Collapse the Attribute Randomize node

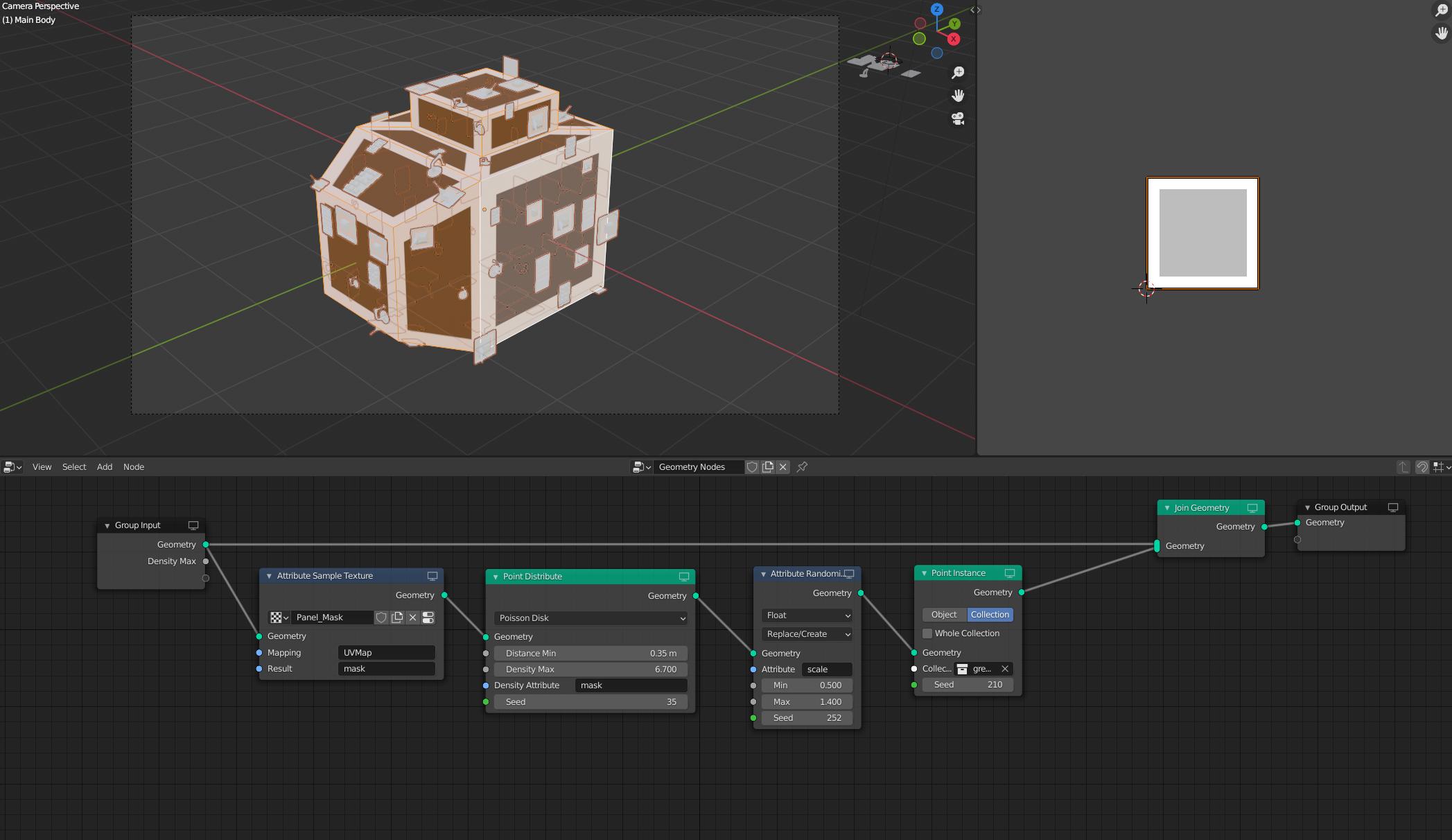[763, 574]
